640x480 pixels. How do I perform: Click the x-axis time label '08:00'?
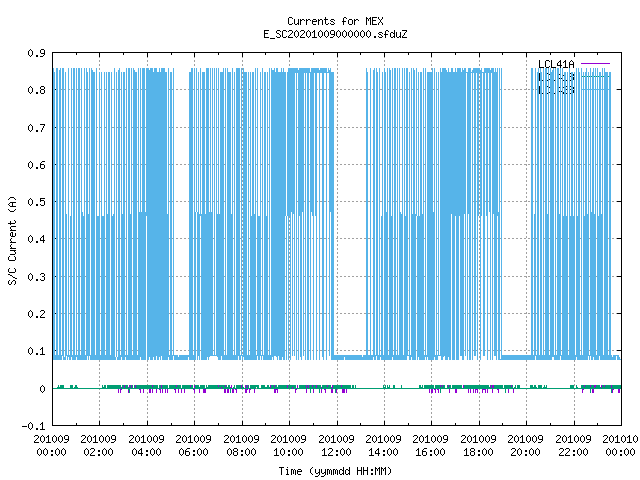tap(241, 452)
